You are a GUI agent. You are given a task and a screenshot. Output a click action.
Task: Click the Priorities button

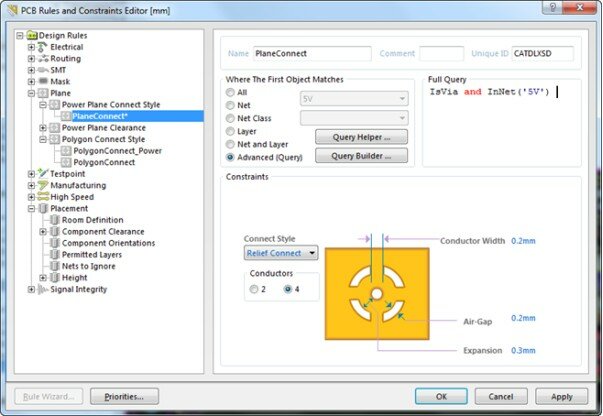124,396
